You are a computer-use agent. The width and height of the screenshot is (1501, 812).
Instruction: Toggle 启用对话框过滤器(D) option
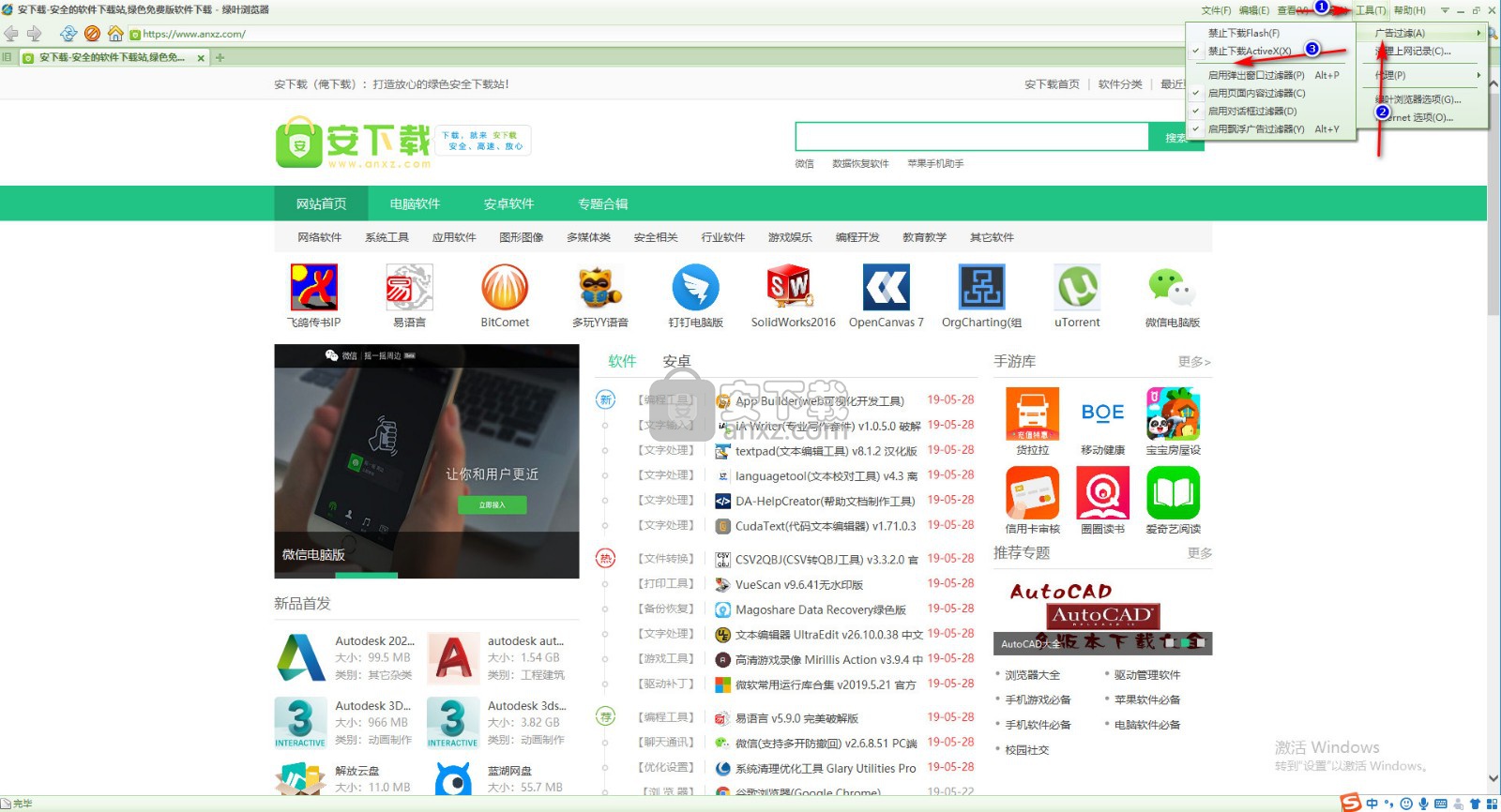pyautogui.click(x=1271, y=111)
